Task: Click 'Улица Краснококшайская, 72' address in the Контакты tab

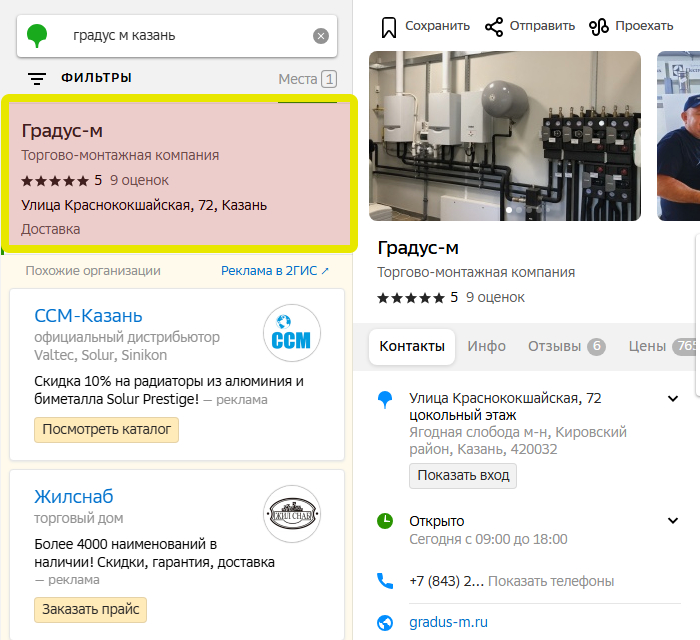Action: 505,398
